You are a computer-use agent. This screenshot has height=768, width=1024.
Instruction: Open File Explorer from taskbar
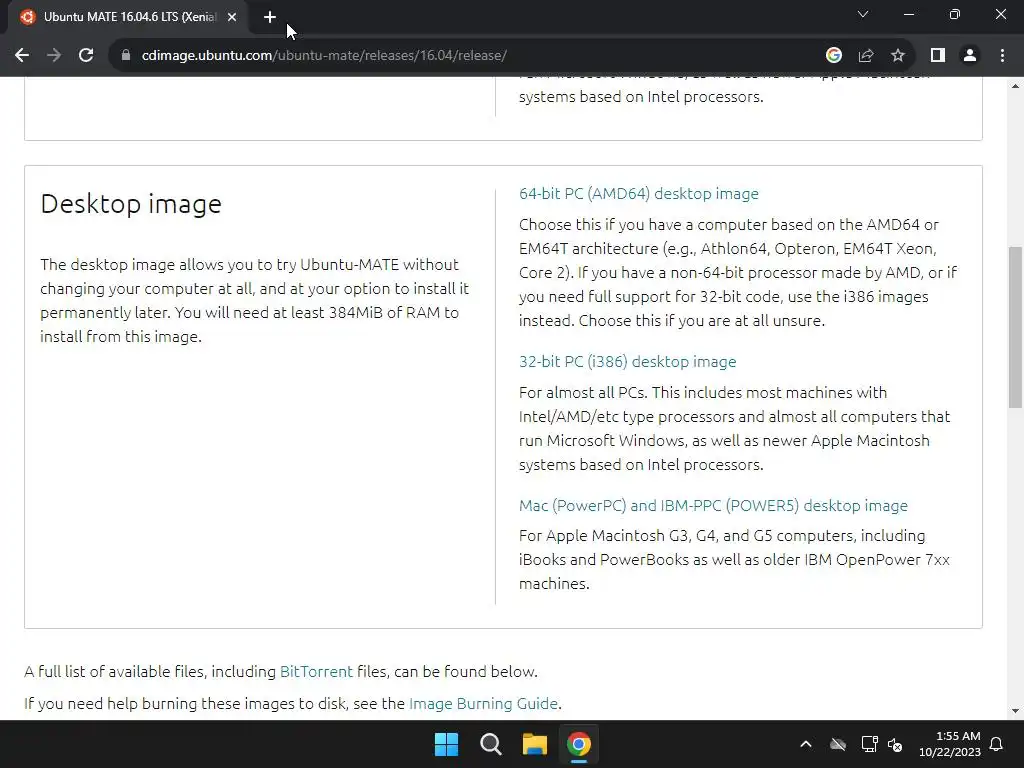(534, 744)
